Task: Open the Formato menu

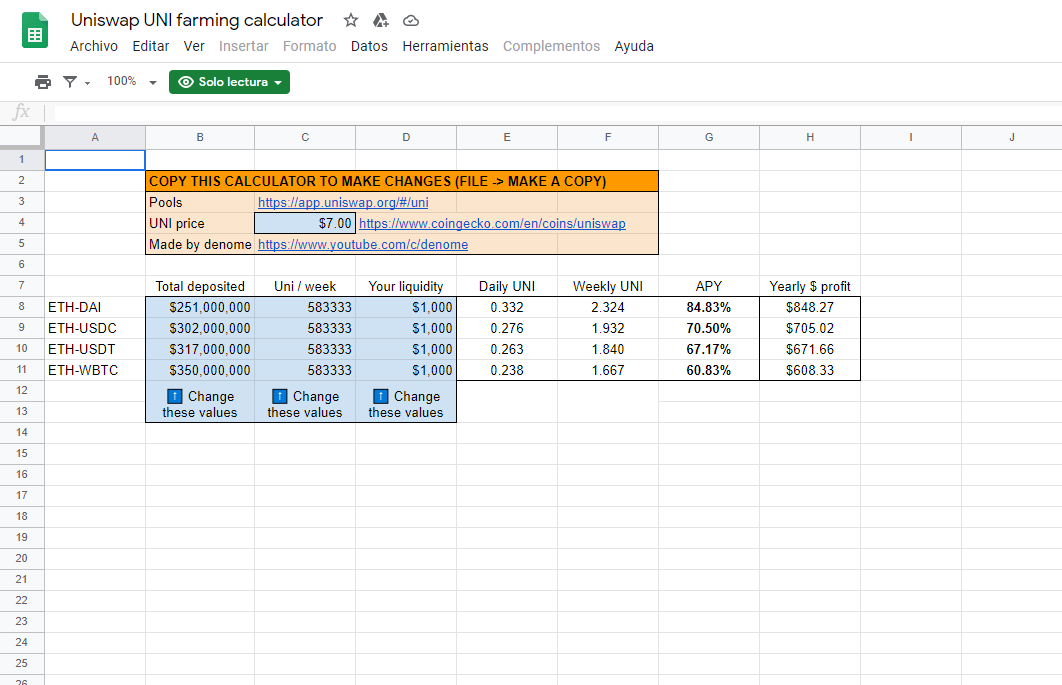Action: pyautogui.click(x=310, y=46)
